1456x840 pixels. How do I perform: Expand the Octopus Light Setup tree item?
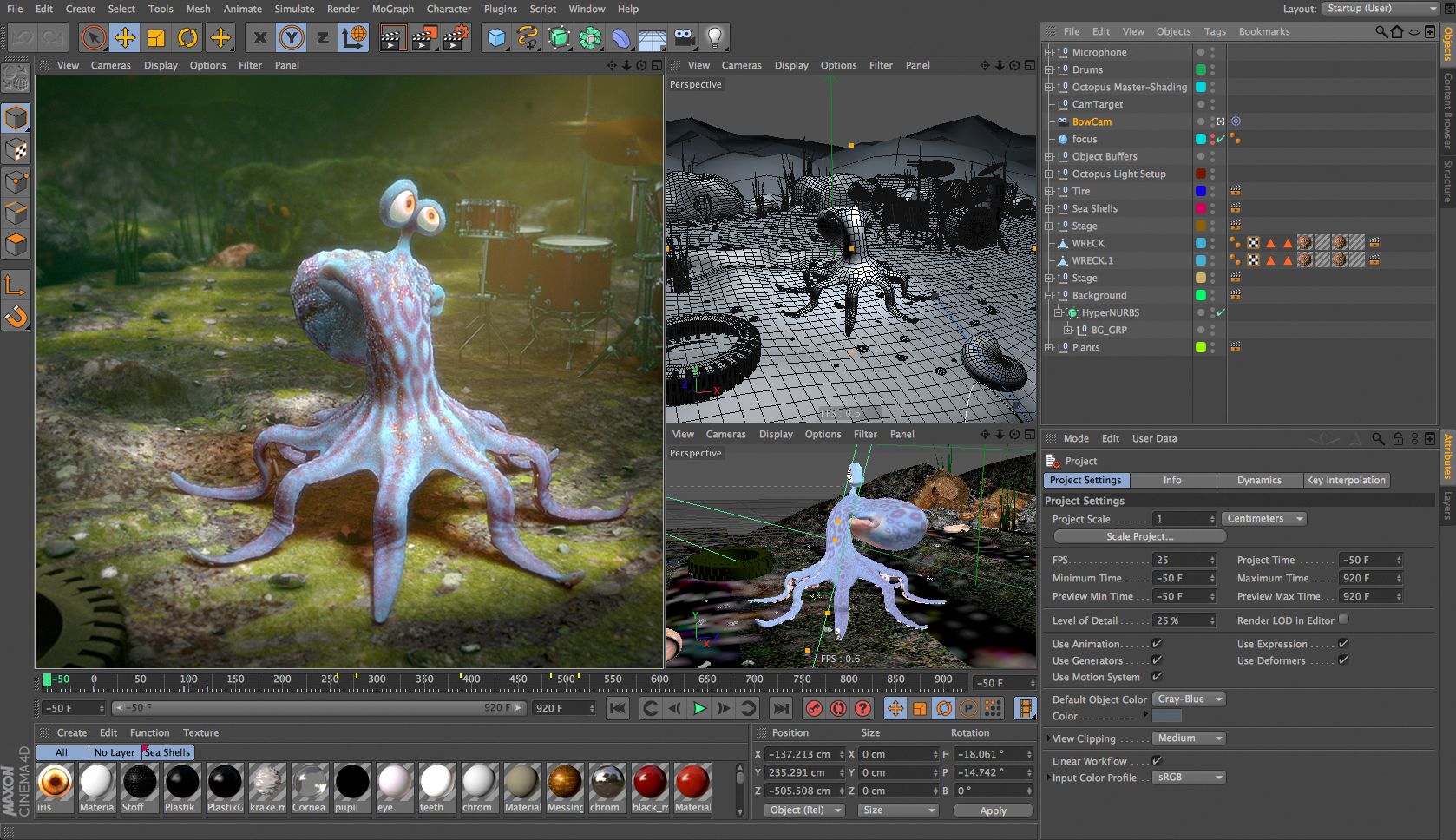click(1048, 174)
